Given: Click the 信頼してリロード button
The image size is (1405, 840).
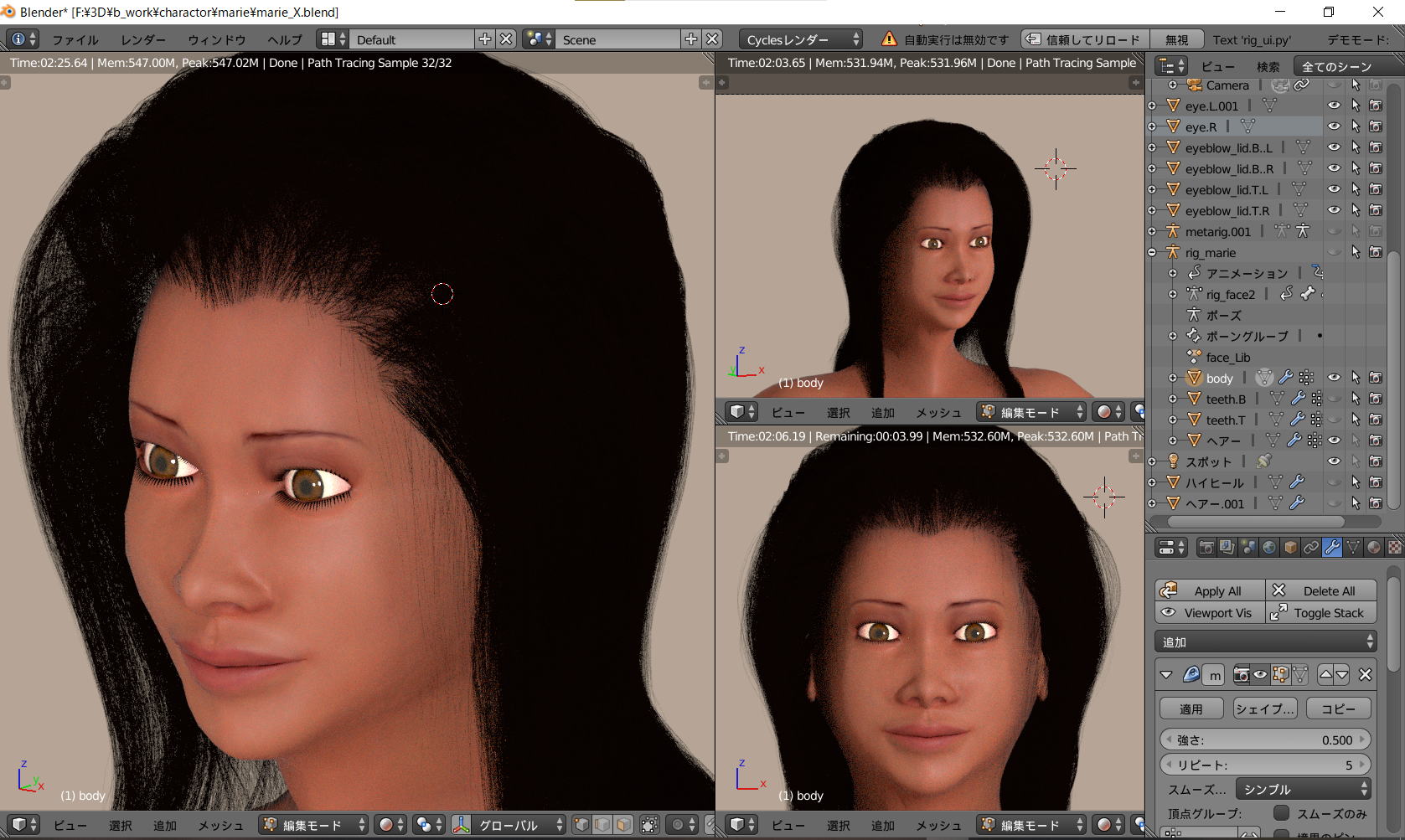Looking at the screenshot, I should 1082,39.
